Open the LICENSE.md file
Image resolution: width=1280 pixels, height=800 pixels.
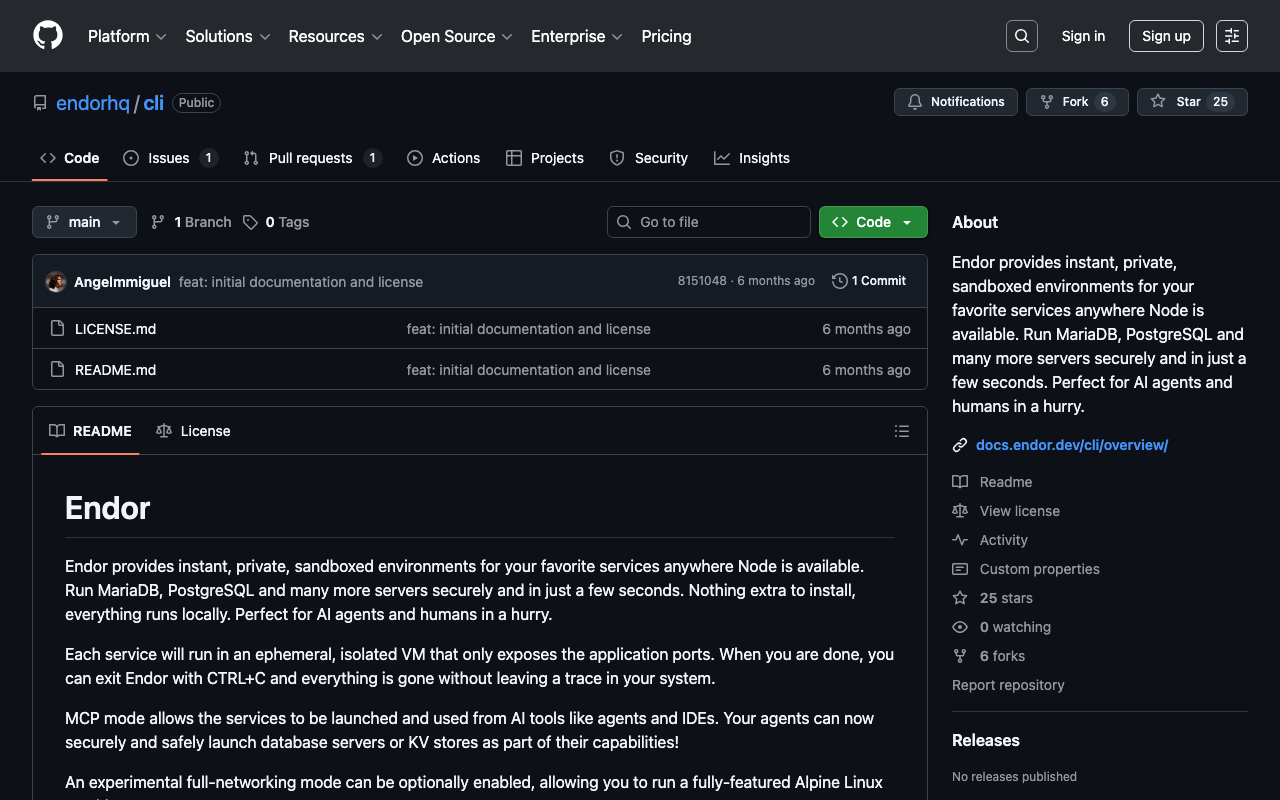click(x=115, y=329)
